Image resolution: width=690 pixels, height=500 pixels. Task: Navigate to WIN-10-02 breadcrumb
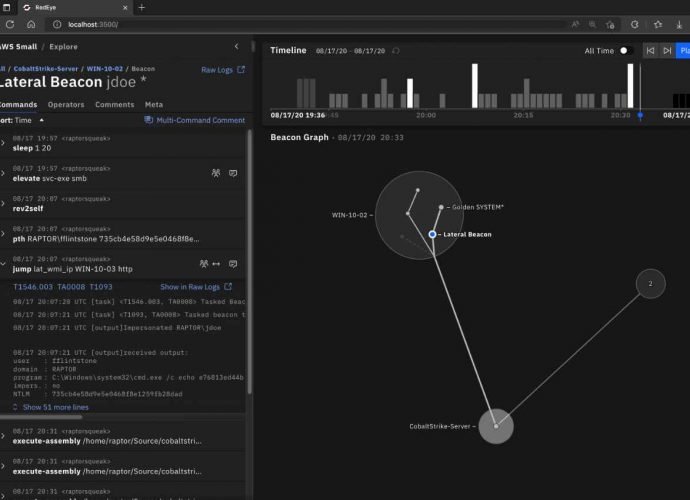coord(105,69)
